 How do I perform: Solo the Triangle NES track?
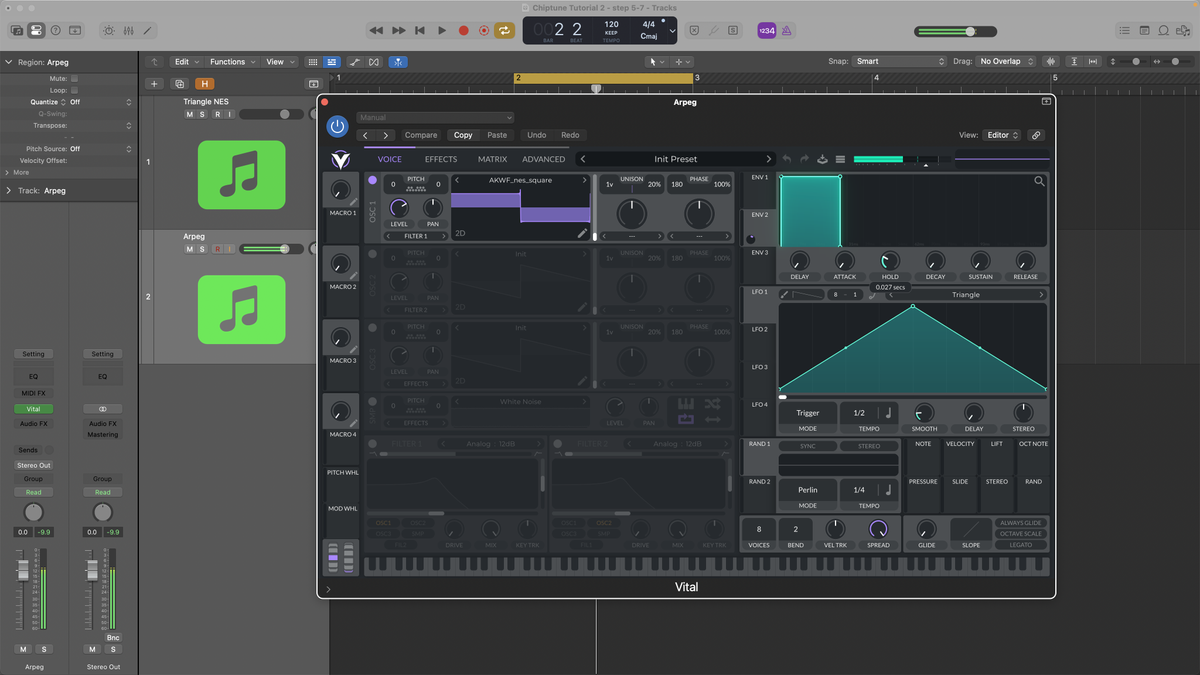tap(201, 113)
